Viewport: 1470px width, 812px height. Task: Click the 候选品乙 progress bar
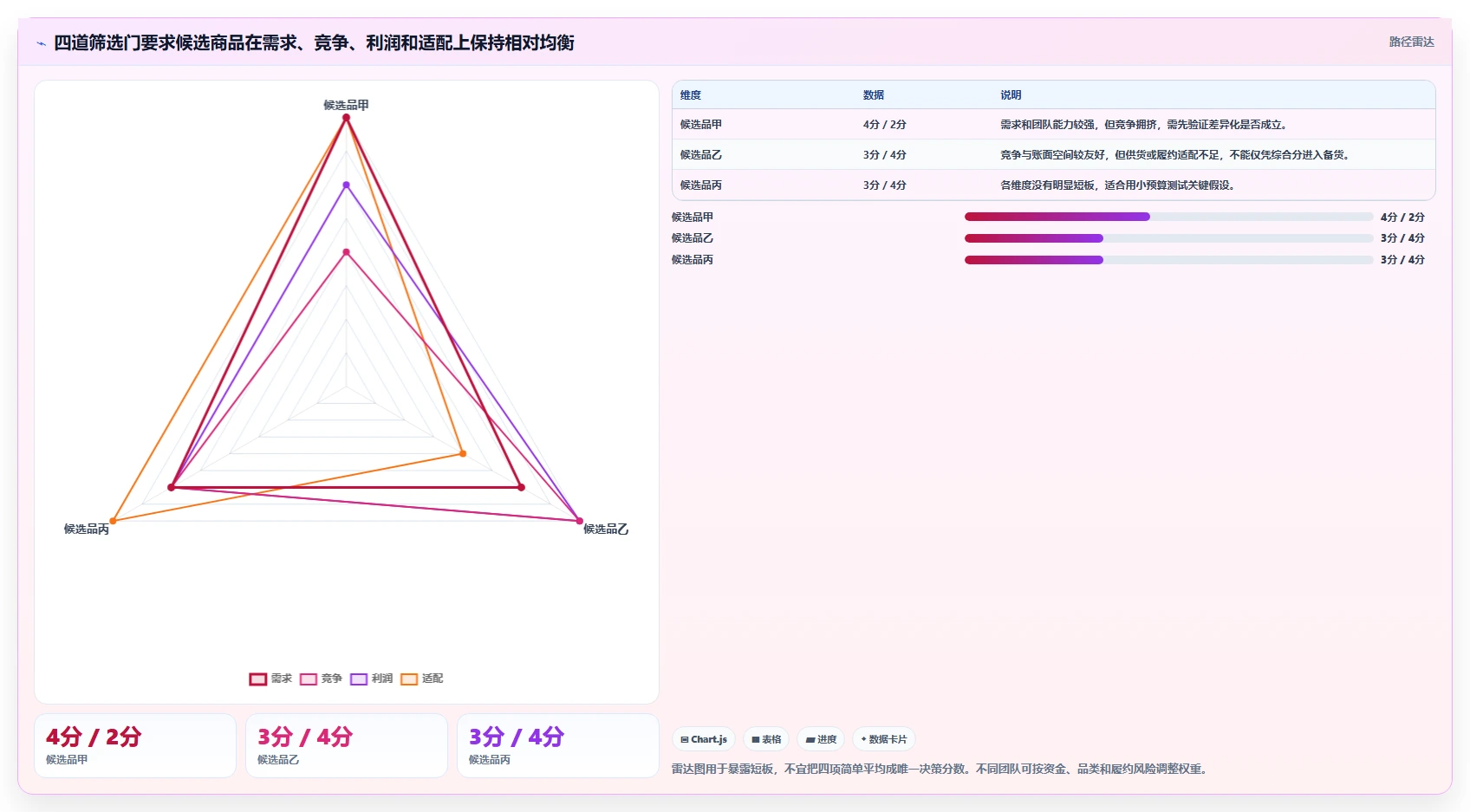(1168, 238)
